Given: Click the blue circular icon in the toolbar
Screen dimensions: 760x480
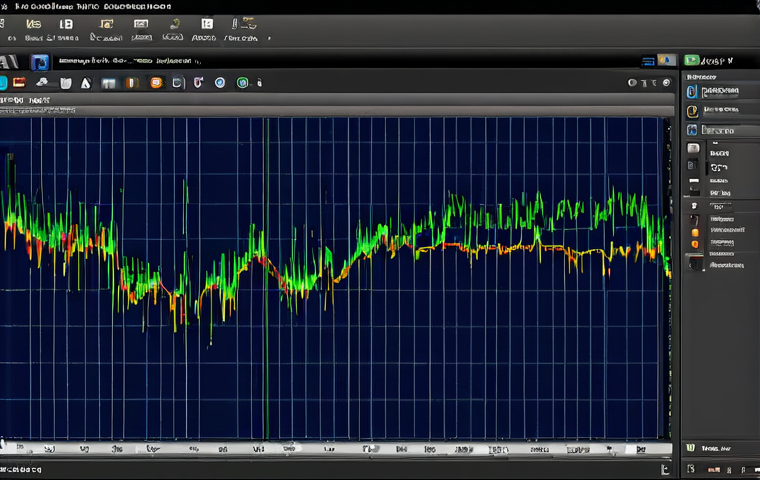Looking at the screenshot, I should tap(220, 82).
